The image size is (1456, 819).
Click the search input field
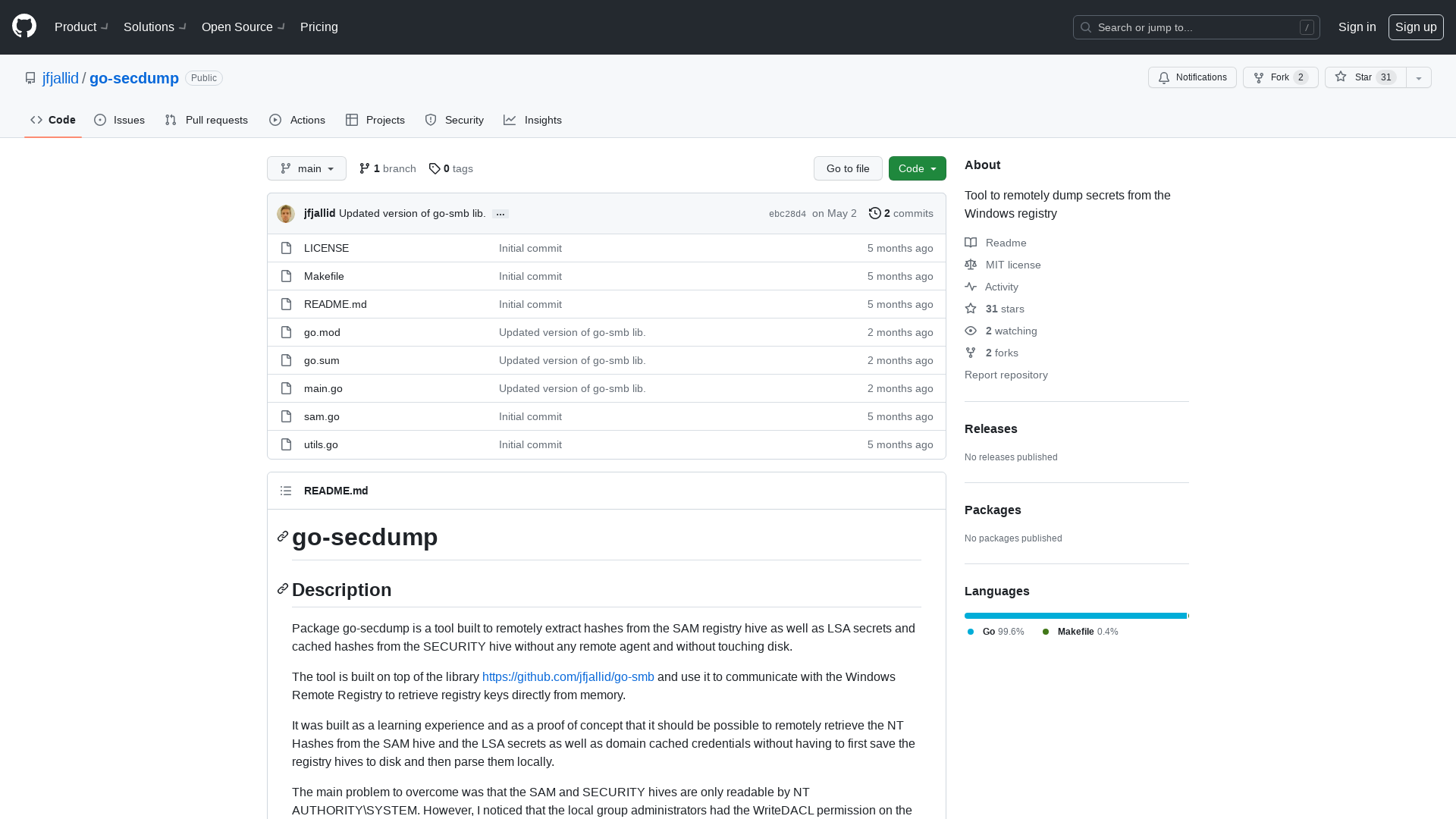click(x=1196, y=27)
